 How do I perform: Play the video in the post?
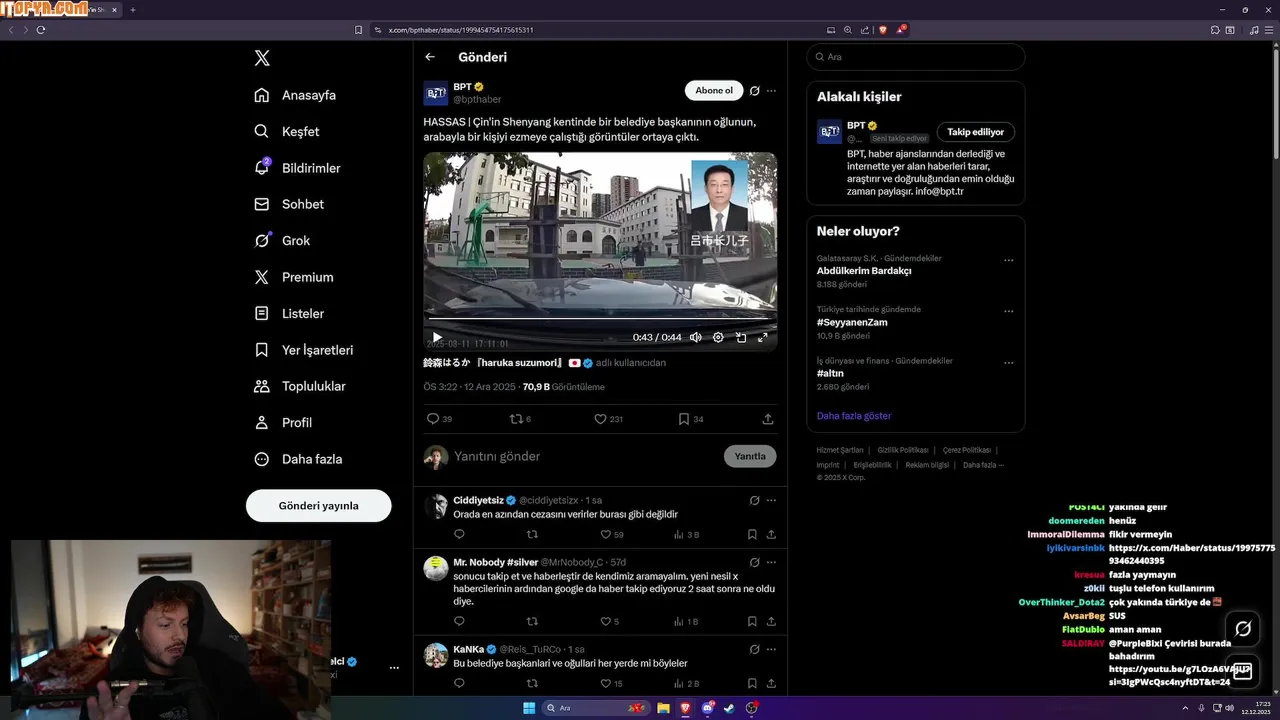[x=436, y=337]
